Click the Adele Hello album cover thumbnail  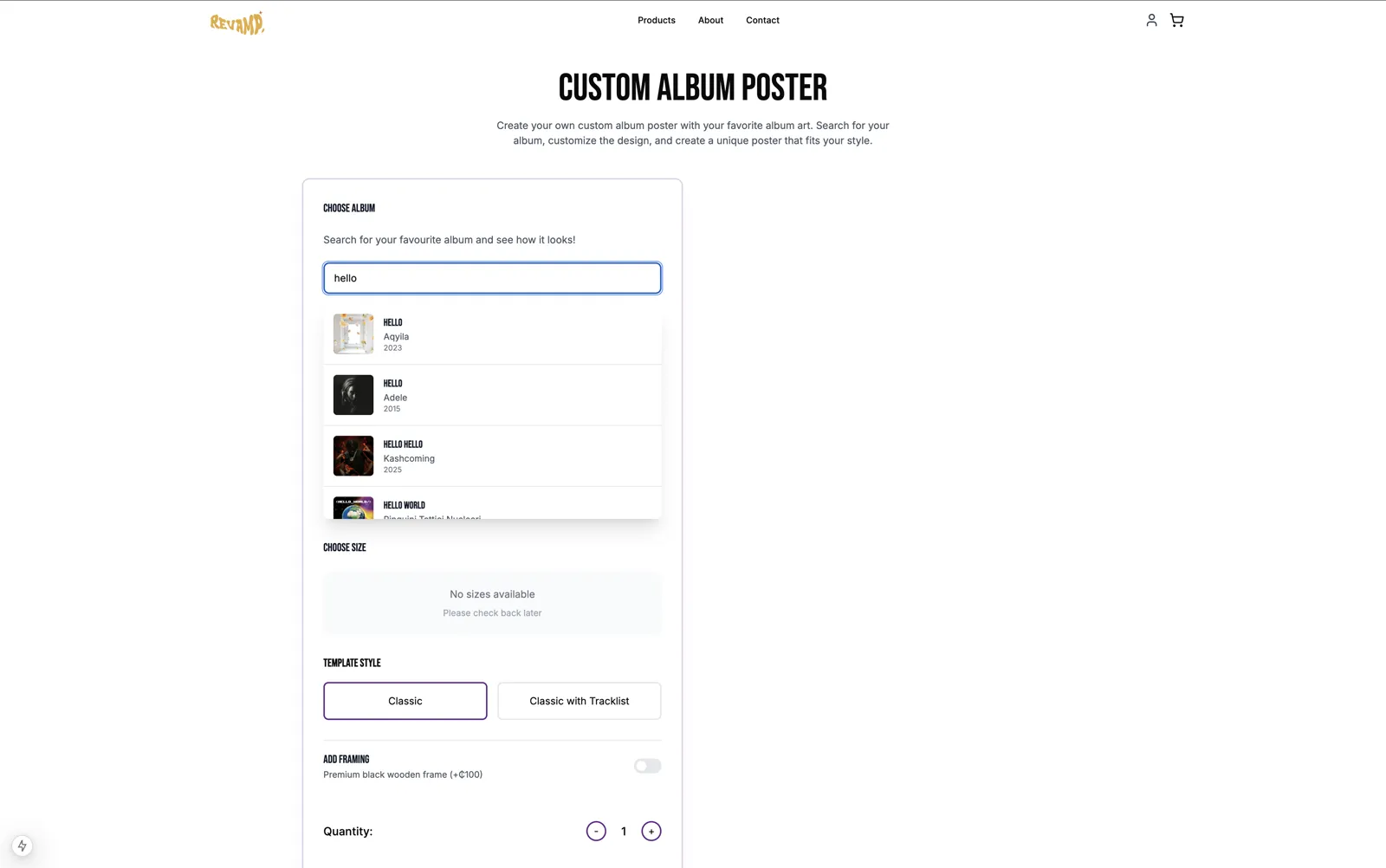353,395
